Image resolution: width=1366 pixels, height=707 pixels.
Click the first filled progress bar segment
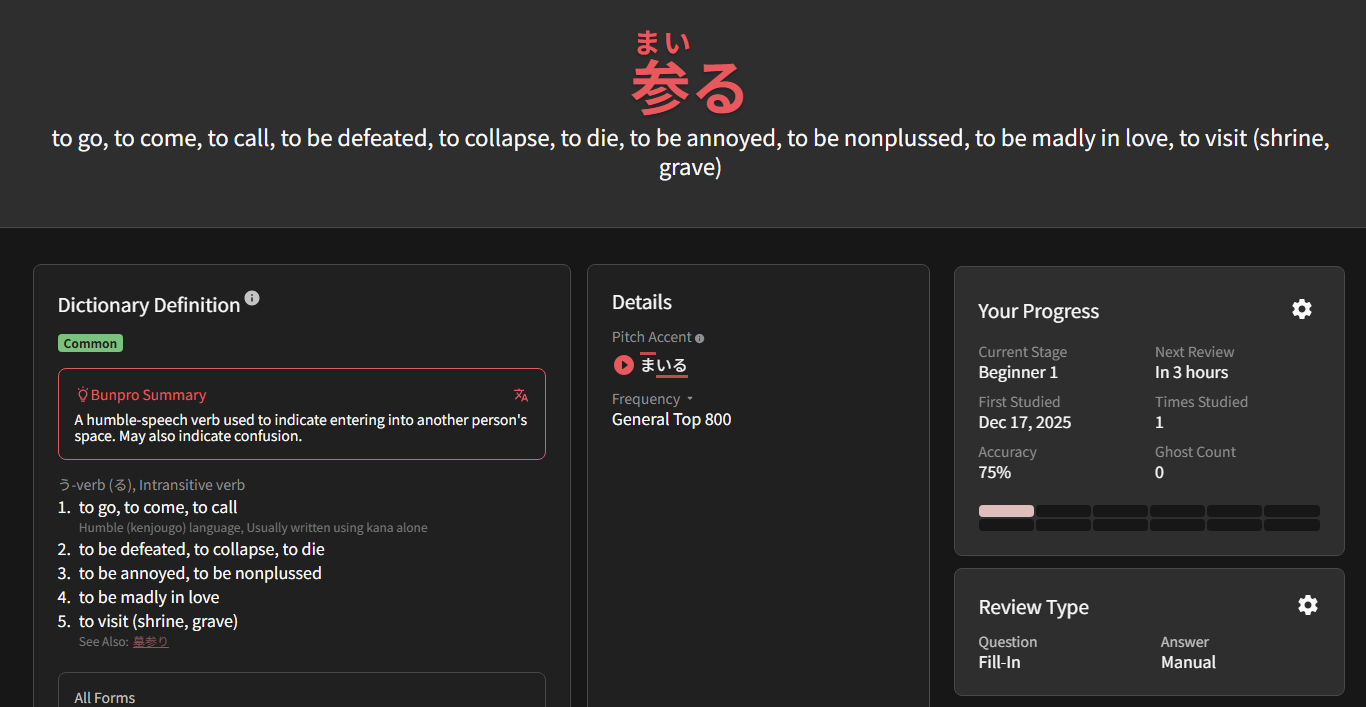pos(1006,511)
